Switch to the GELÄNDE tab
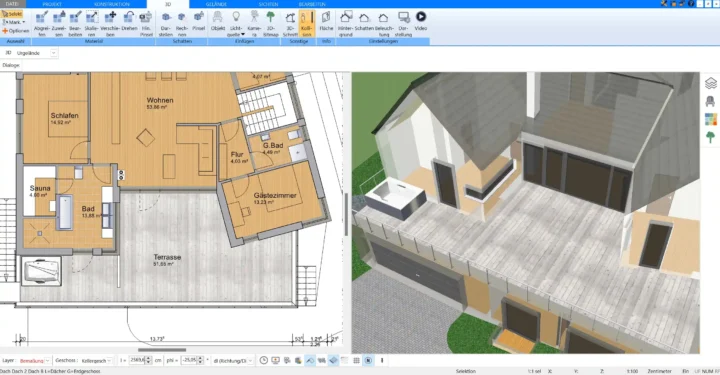This screenshot has width=720, height=375. pos(216,4)
